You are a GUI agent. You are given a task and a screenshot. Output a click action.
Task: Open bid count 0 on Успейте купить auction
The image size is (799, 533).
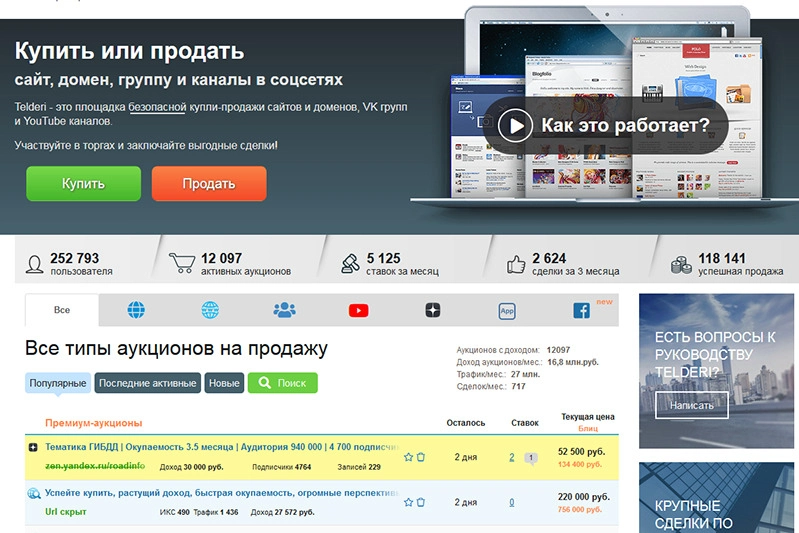(x=512, y=502)
